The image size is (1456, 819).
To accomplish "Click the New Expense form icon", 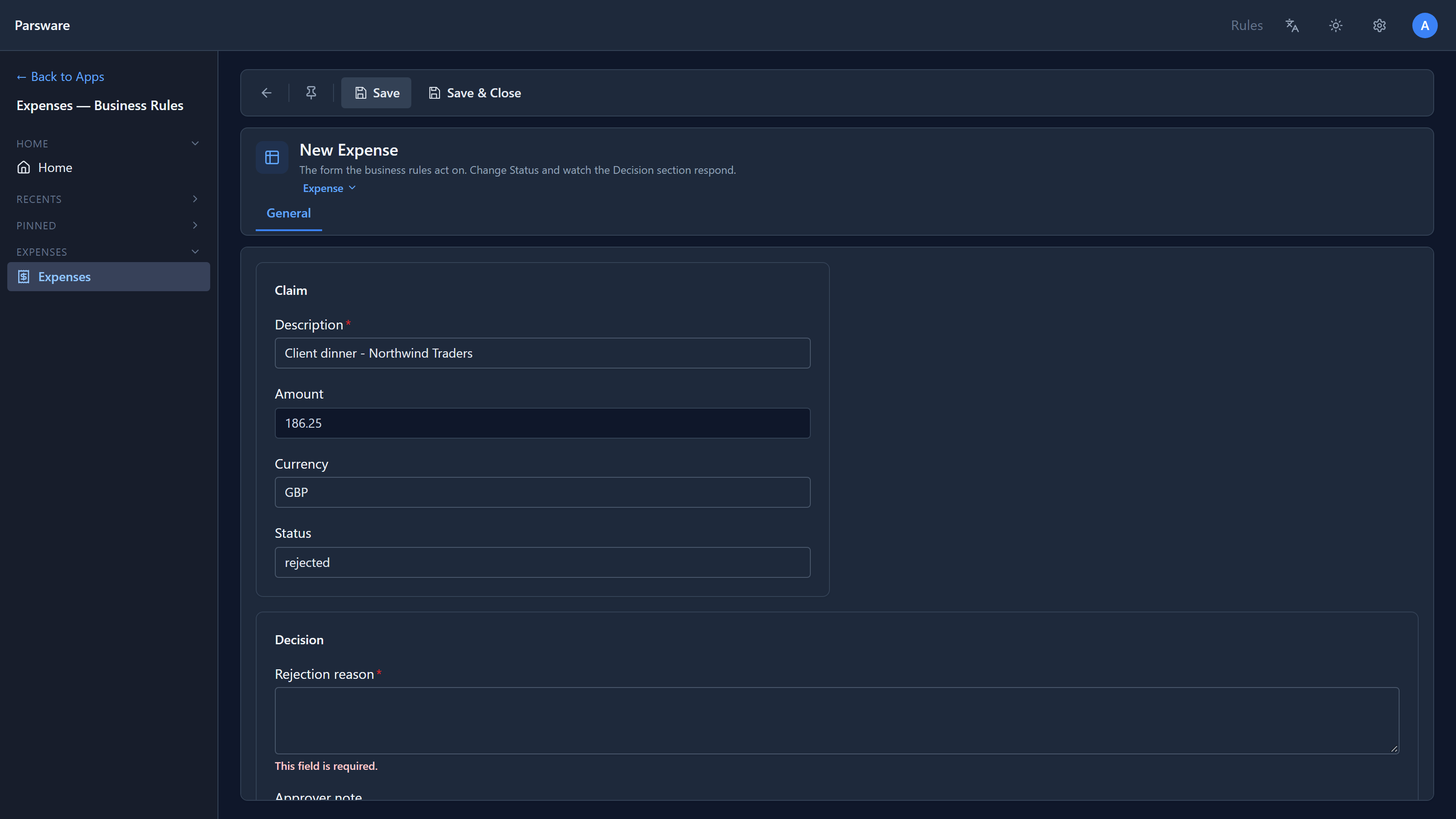I will [272, 157].
